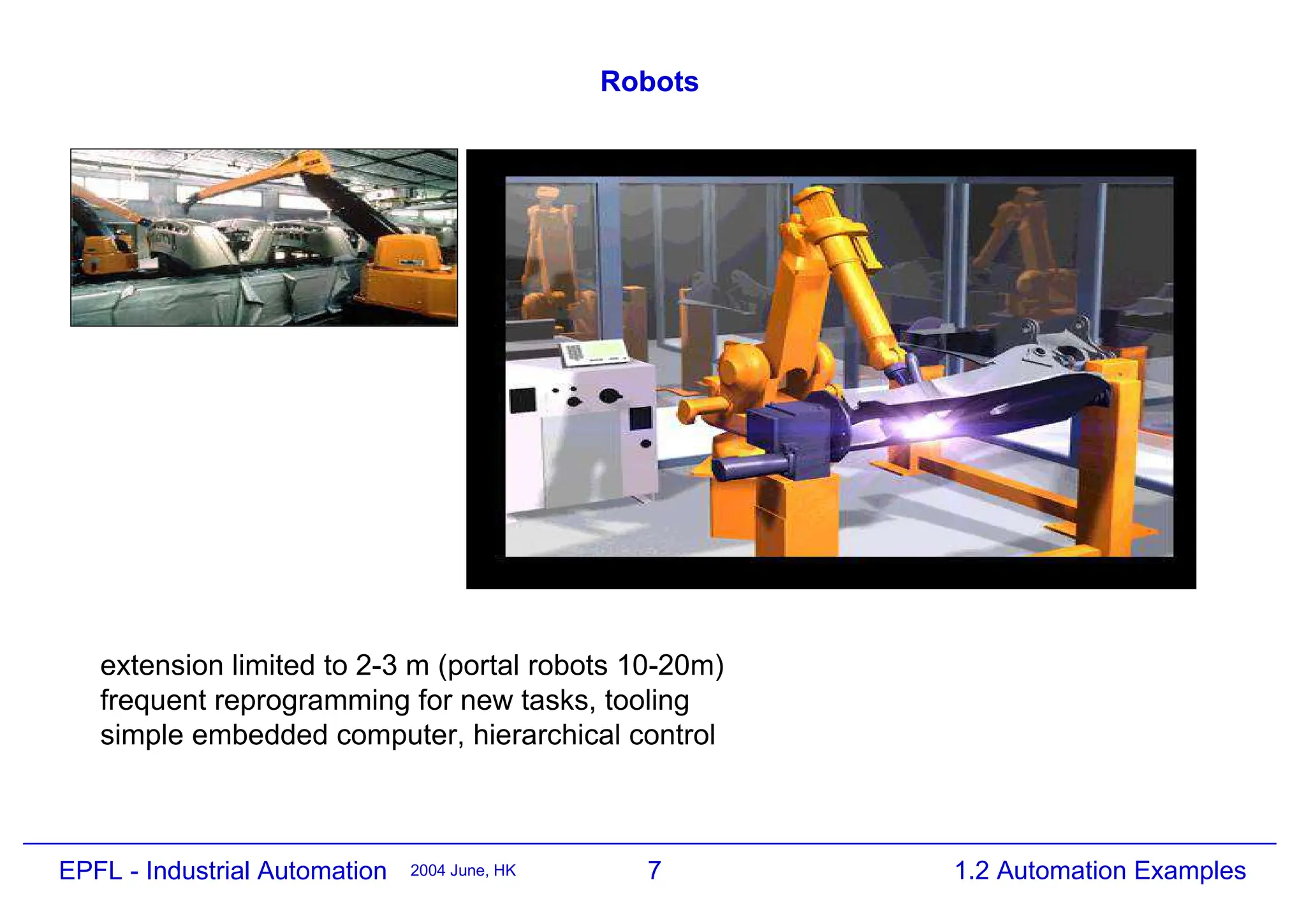The image size is (1306, 924).
Task: Click the footer date "2004 June, HK"
Action: [x=463, y=871]
